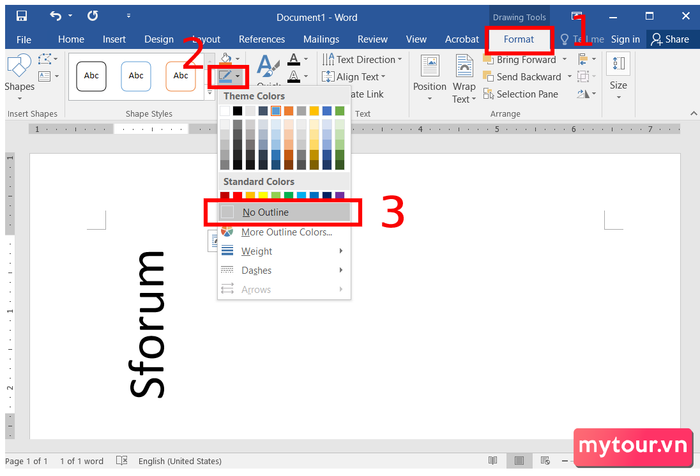Undo the last action
This screenshot has height=476, width=700.
(56, 16)
